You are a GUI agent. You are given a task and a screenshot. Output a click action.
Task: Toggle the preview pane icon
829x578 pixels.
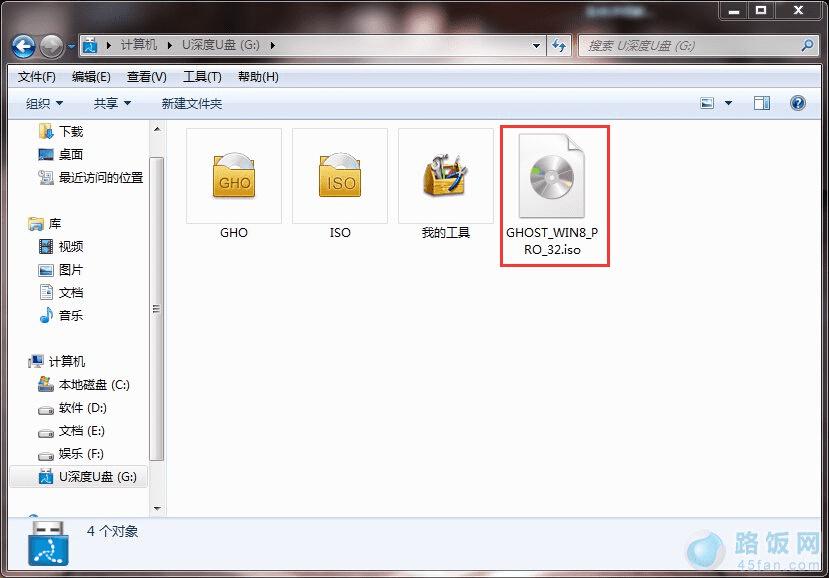tap(762, 103)
